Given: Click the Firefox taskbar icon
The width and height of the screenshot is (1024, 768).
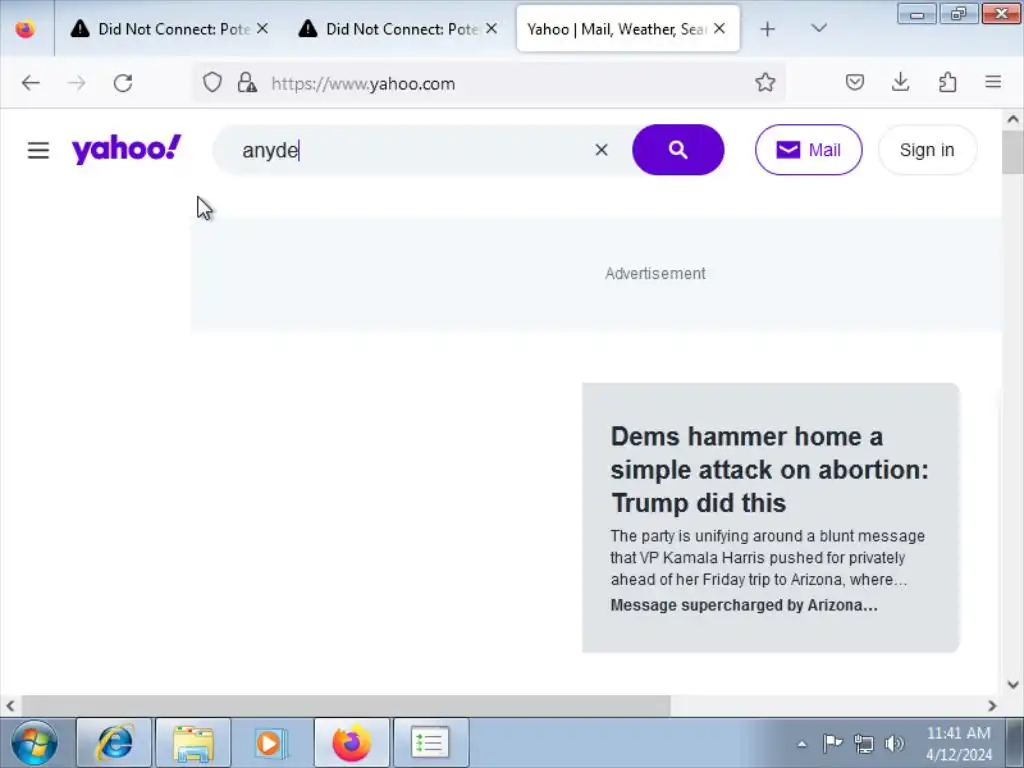Looking at the screenshot, I should 351,743.
